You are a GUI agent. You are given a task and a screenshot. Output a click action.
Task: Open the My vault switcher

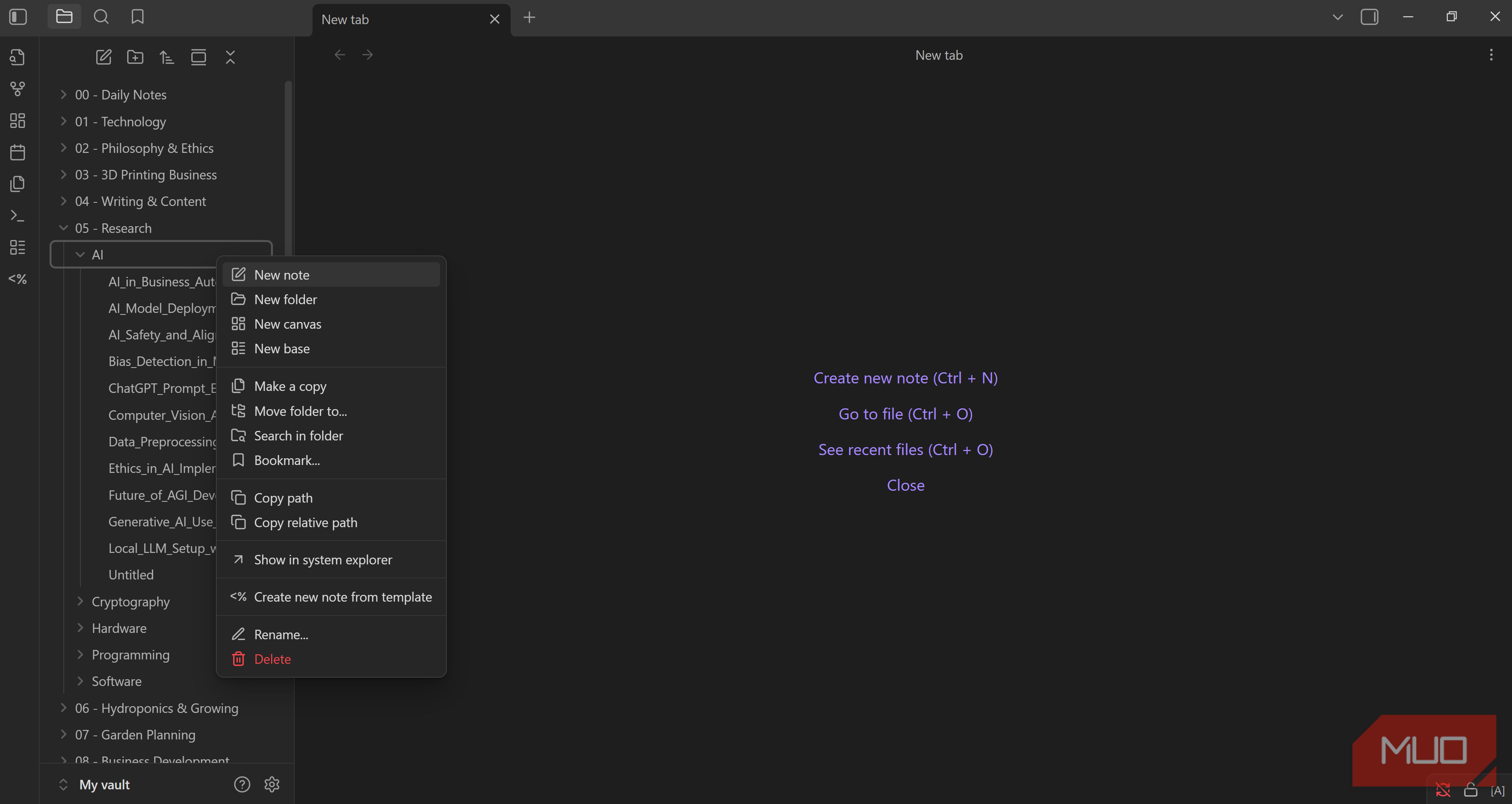tap(94, 784)
